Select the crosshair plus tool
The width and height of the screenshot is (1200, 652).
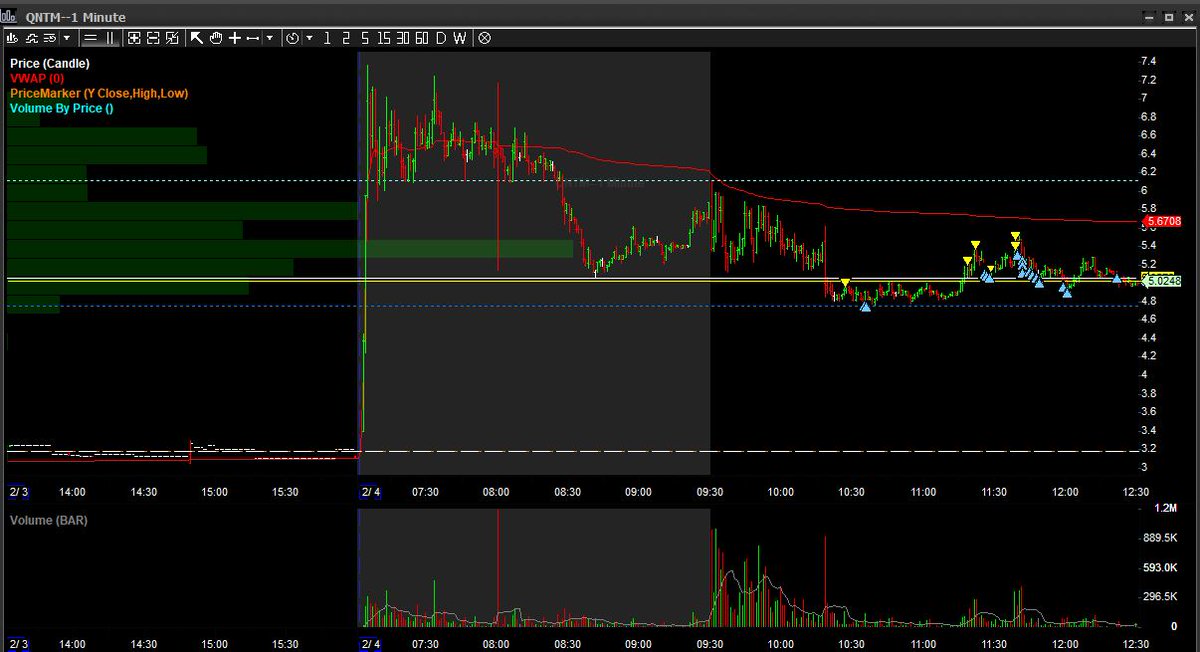(235, 38)
